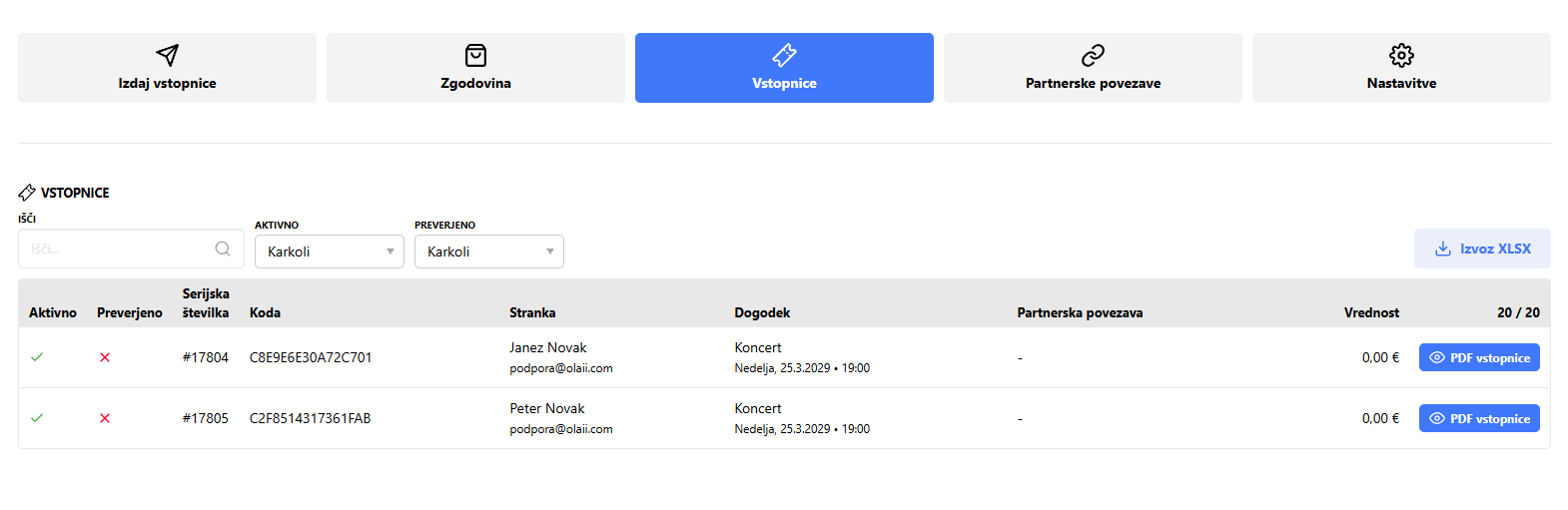Click the Vrednost column header
This screenshot has height=510, width=1568.
[1371, 312]
